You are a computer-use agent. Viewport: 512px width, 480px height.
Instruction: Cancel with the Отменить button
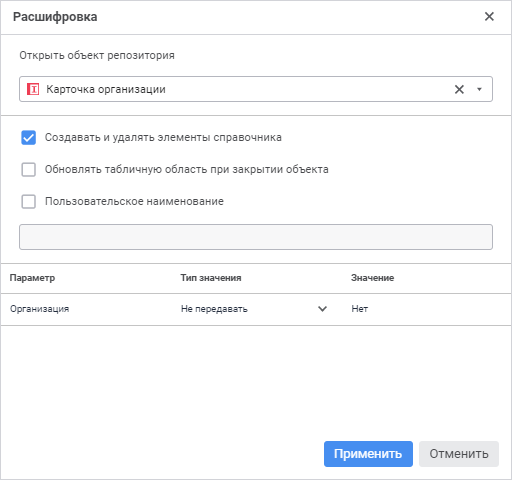(x=459, y=454)
